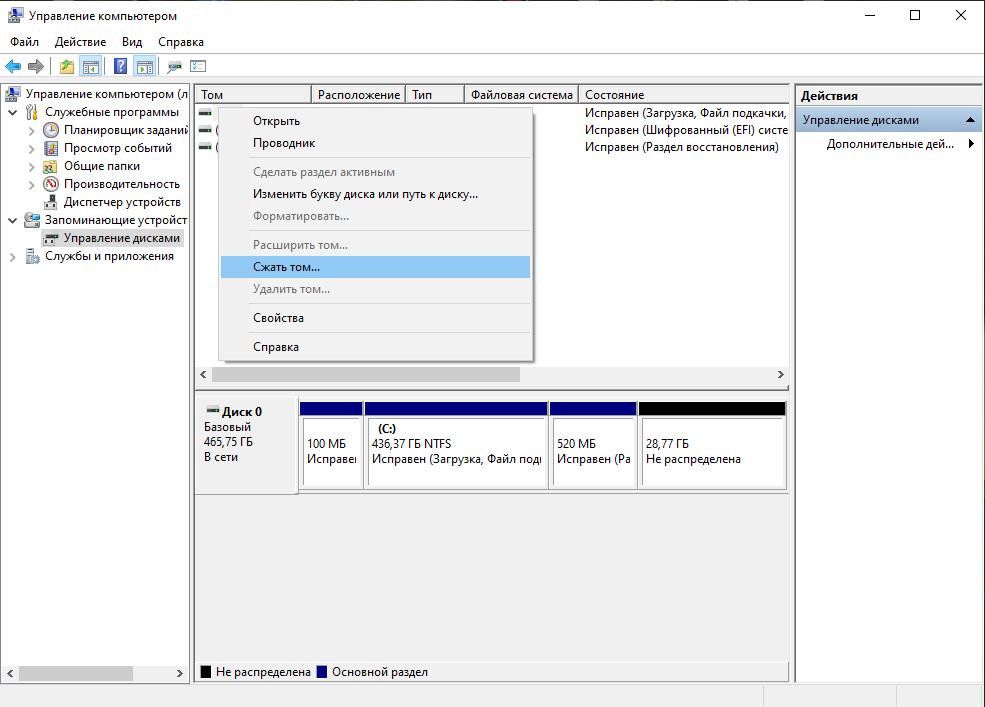
Task: Choose Открыть in context menu
Action: [376, 121]
